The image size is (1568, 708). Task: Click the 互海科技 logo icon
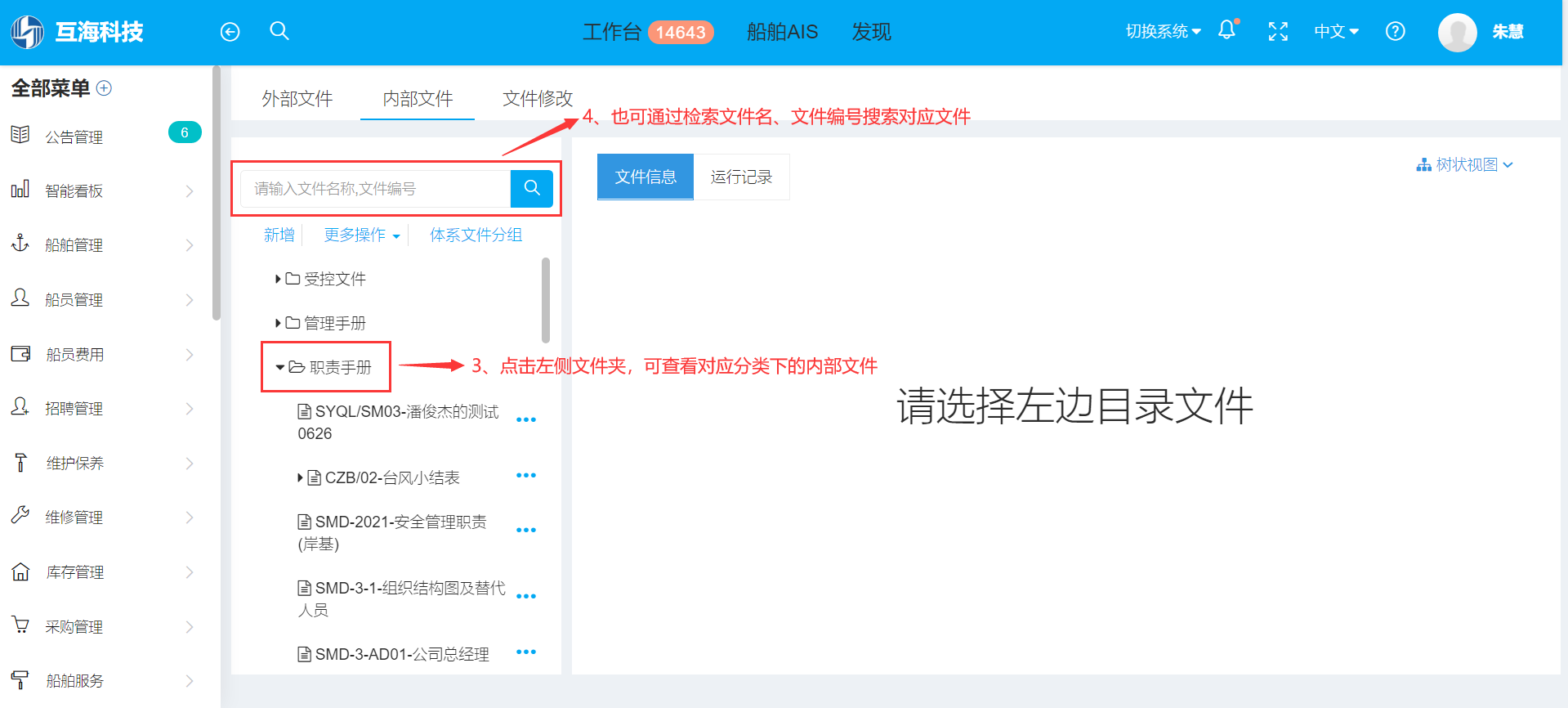[27, 32]
